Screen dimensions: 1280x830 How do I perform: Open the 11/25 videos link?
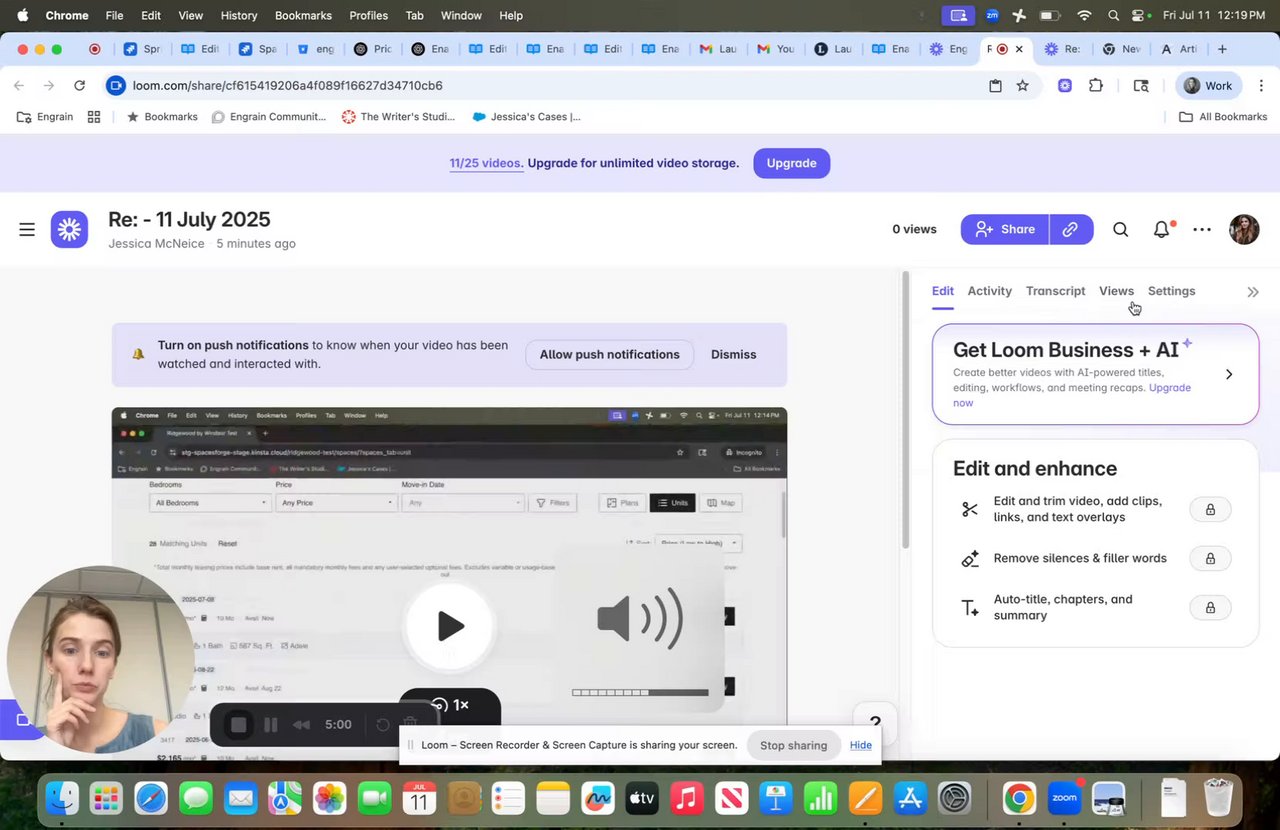pos(486,163)
